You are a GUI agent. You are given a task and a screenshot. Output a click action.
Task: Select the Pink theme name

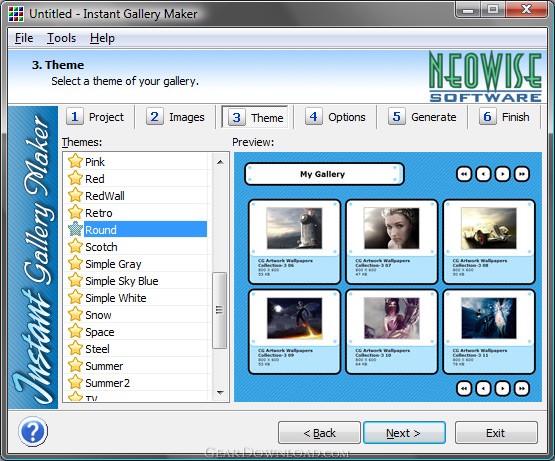[x=95, y=162]
